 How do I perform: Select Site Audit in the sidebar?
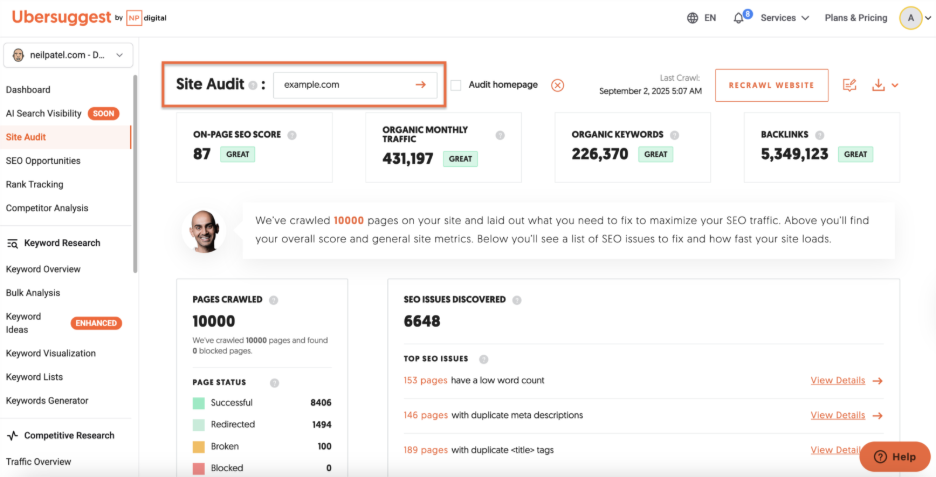click(x=26, y=137)
